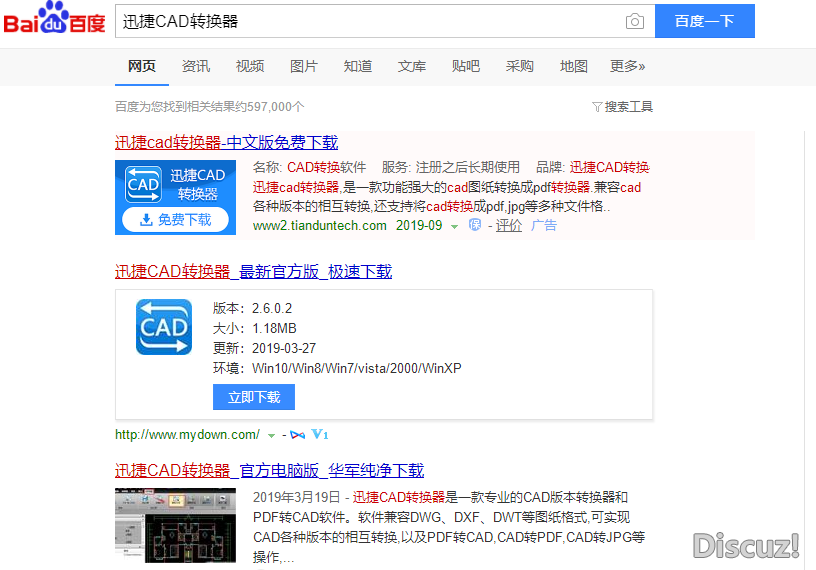
Task: Click the CAD floor-plan thumbnail in third result
Action: [x=175, y=526]
